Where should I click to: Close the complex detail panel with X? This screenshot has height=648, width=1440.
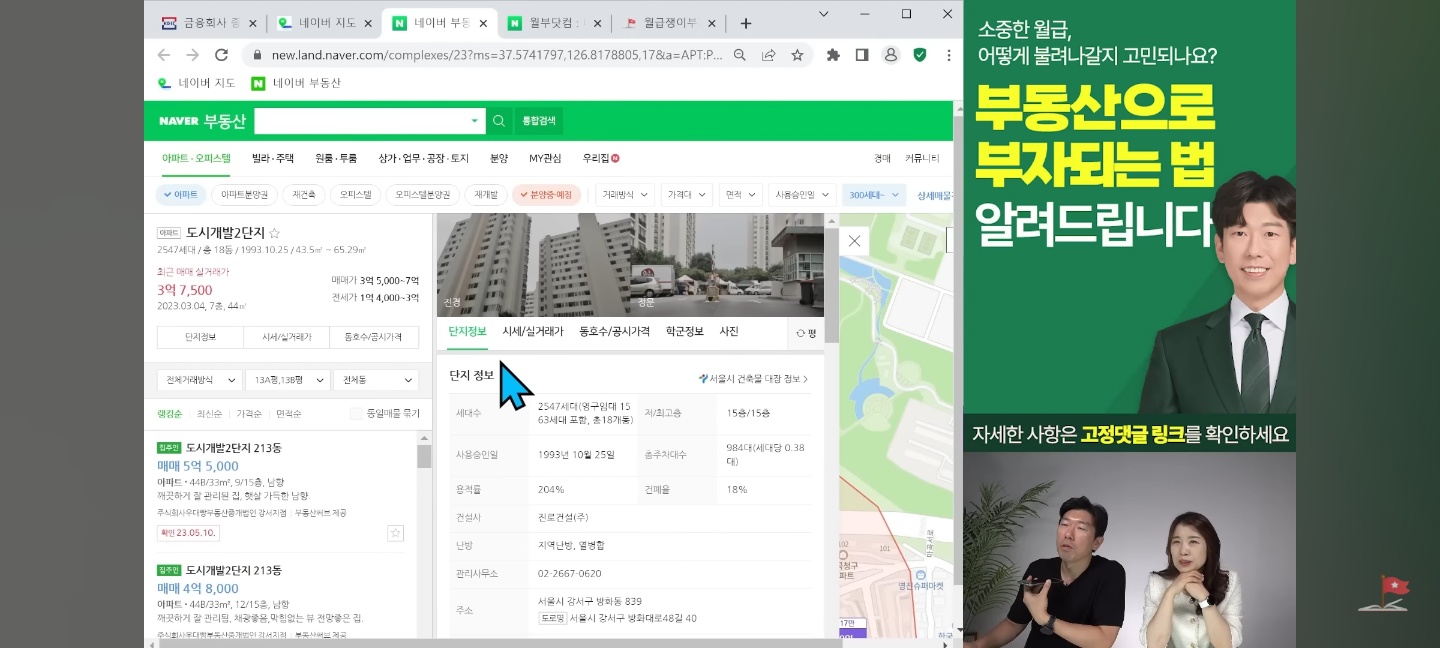(854, 241)
